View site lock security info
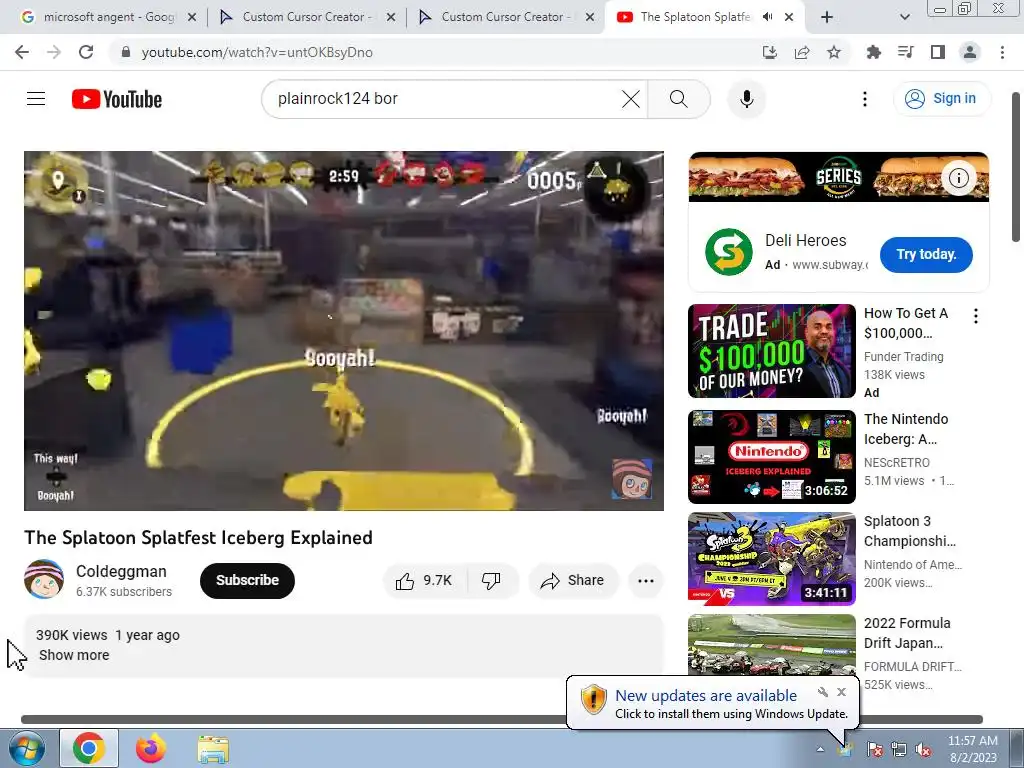1024x768 pixels. point(126,52)
